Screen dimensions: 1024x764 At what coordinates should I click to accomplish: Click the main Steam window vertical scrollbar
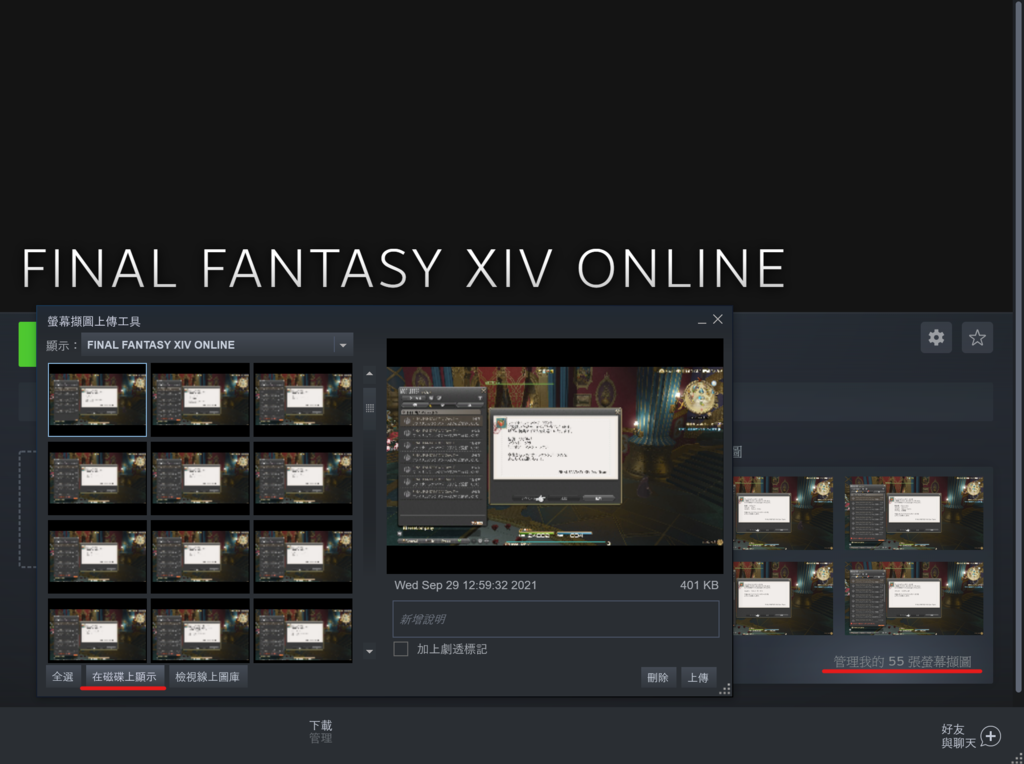tap(1019, 346)
